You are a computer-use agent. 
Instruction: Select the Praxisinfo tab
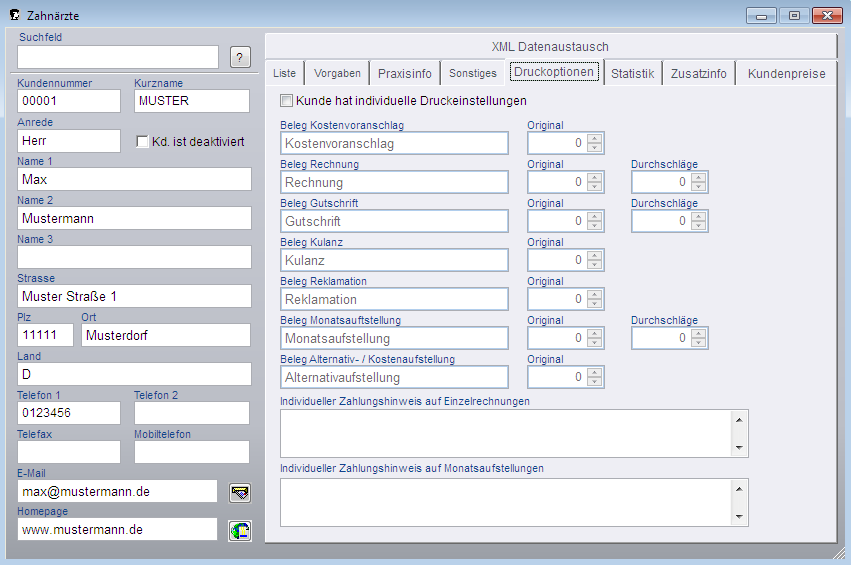[x=405, y=73]
